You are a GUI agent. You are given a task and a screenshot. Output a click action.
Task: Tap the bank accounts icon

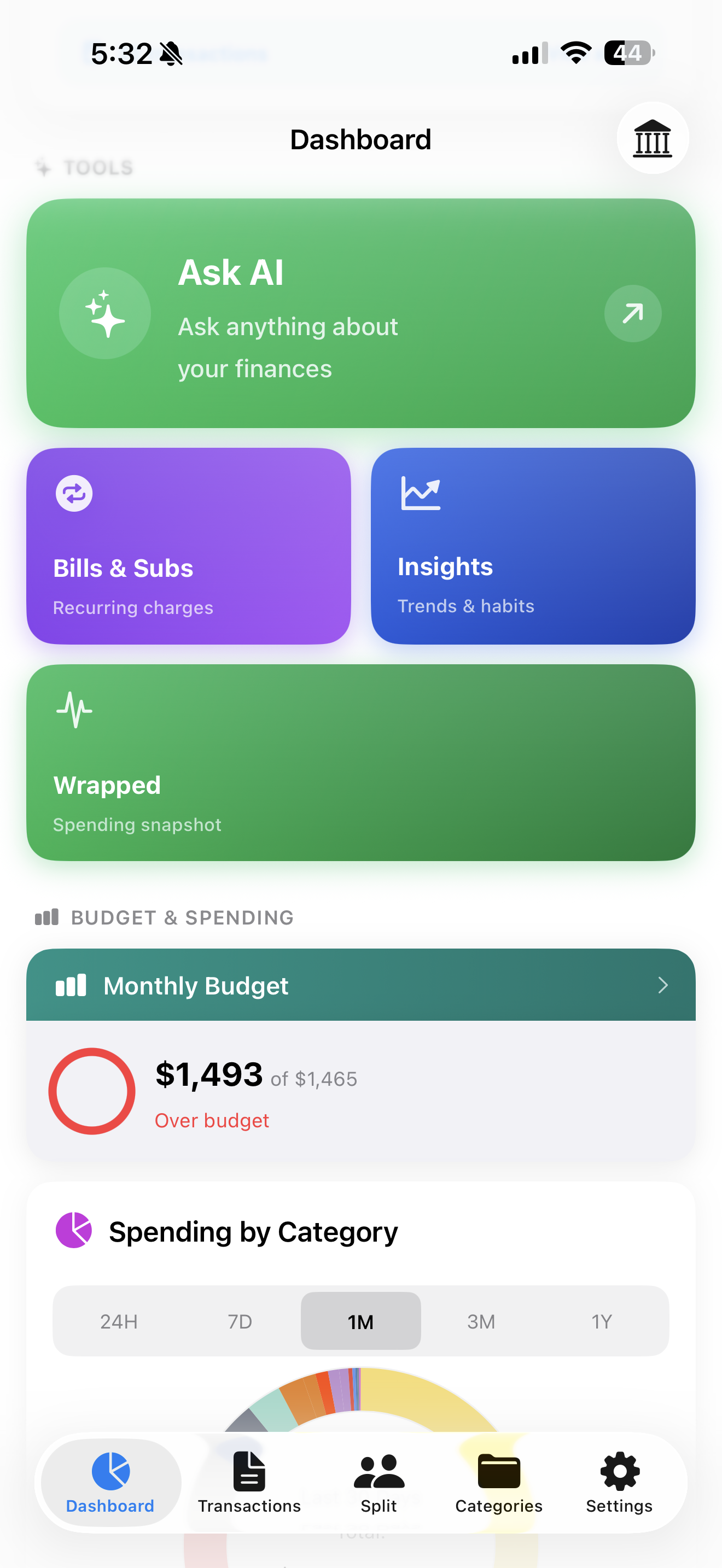652,138
